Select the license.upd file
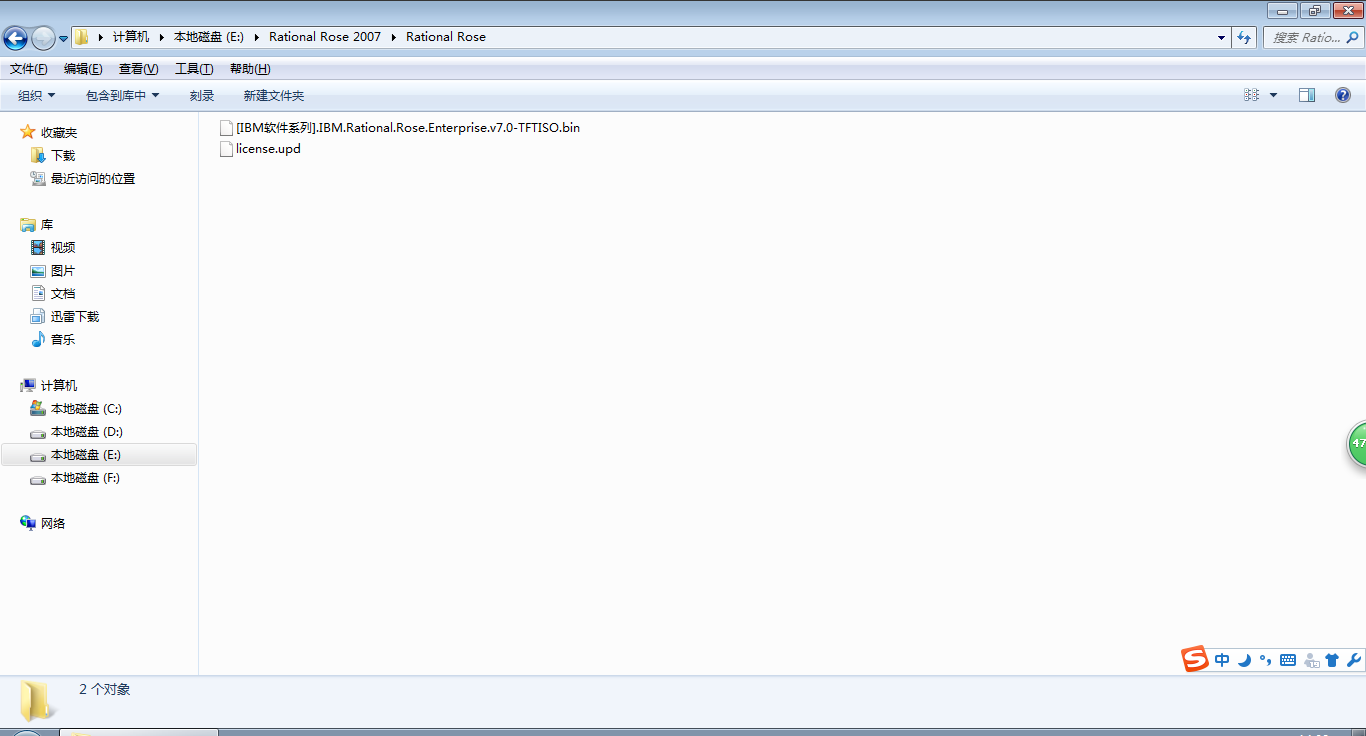This screenshot has width=1366, height=736. 268,149
